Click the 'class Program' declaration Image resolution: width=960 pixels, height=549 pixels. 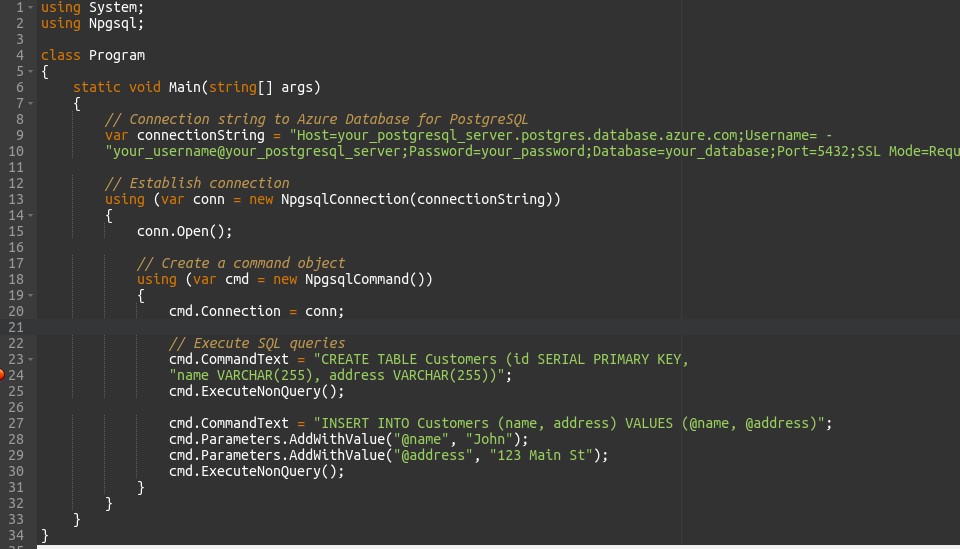tap(92, 55)
